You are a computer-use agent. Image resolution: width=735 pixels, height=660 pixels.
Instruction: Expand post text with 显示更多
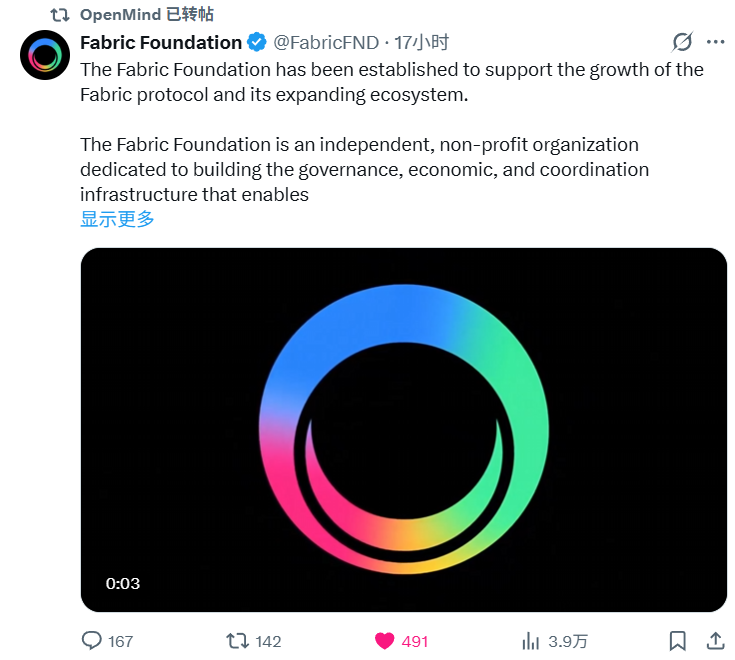click(117, 219)
